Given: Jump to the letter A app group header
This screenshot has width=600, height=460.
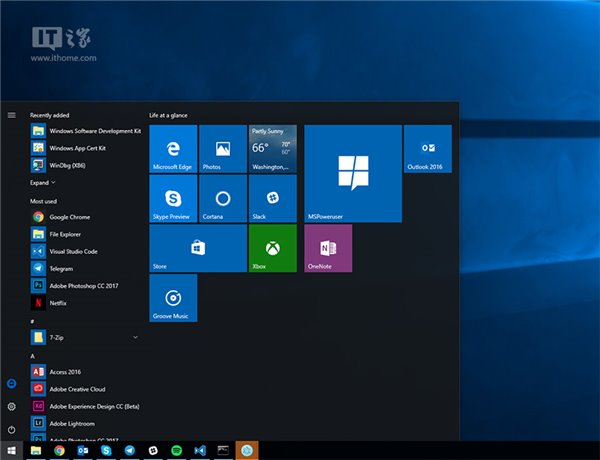Looking at the screenshot, I should click(x=33, y=356).
